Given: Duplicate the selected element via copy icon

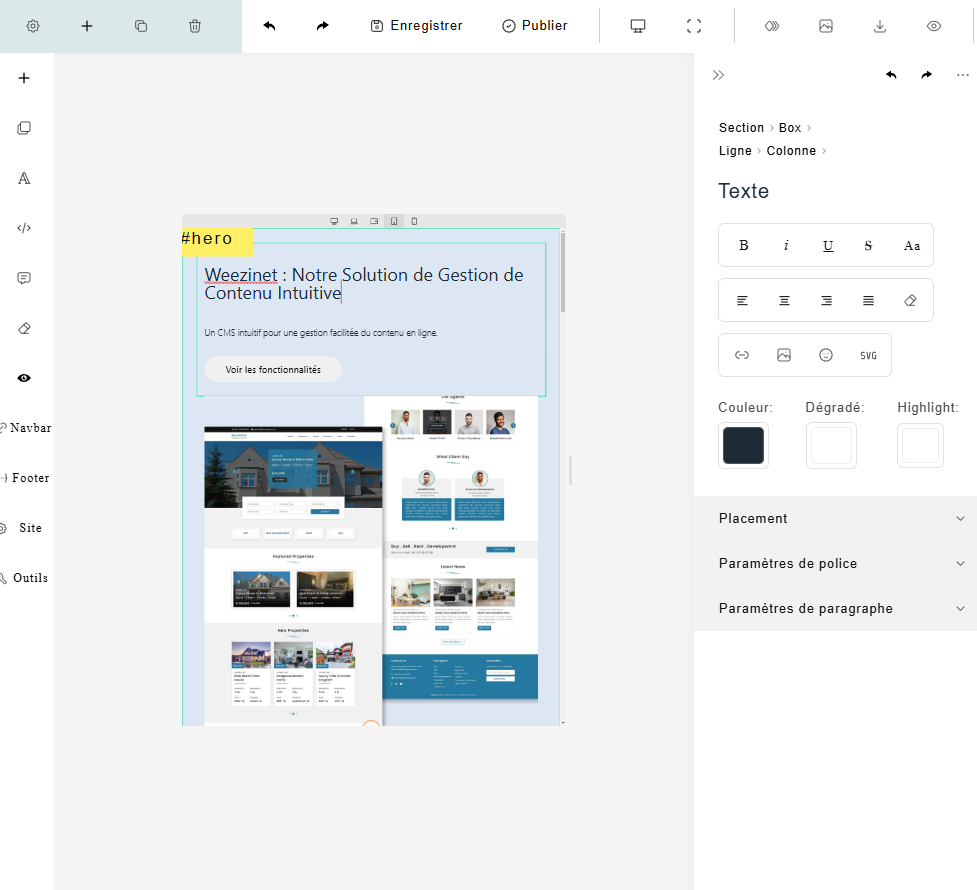Looking at the screenshot, I should 141,26.
